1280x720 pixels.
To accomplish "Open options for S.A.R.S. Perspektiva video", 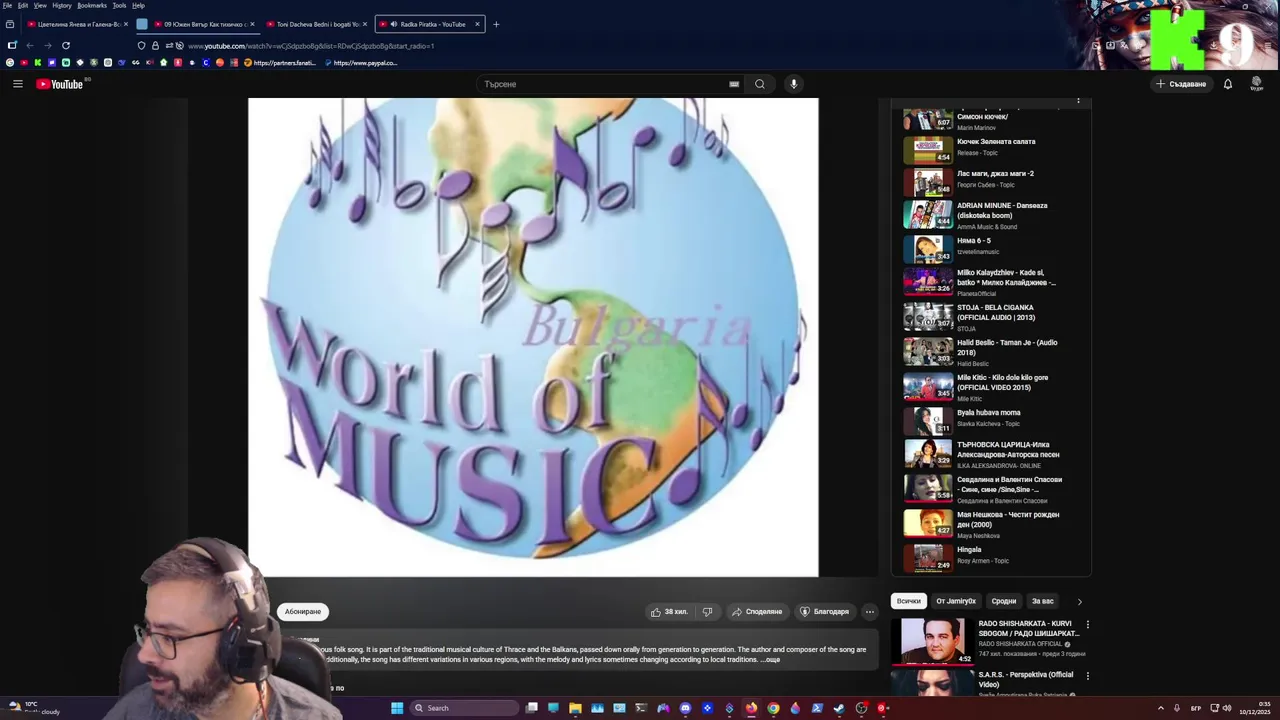I will tap(1087, 676).
